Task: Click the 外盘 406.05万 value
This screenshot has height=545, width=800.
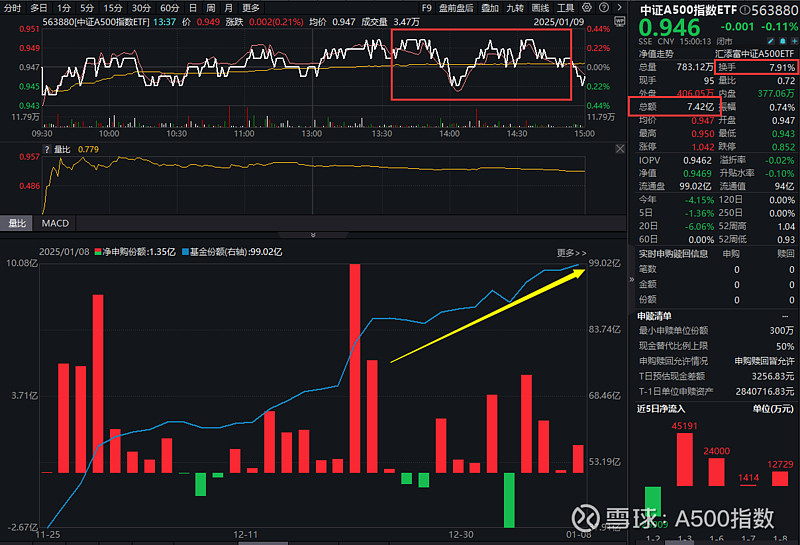Action: tap(695, 93)
